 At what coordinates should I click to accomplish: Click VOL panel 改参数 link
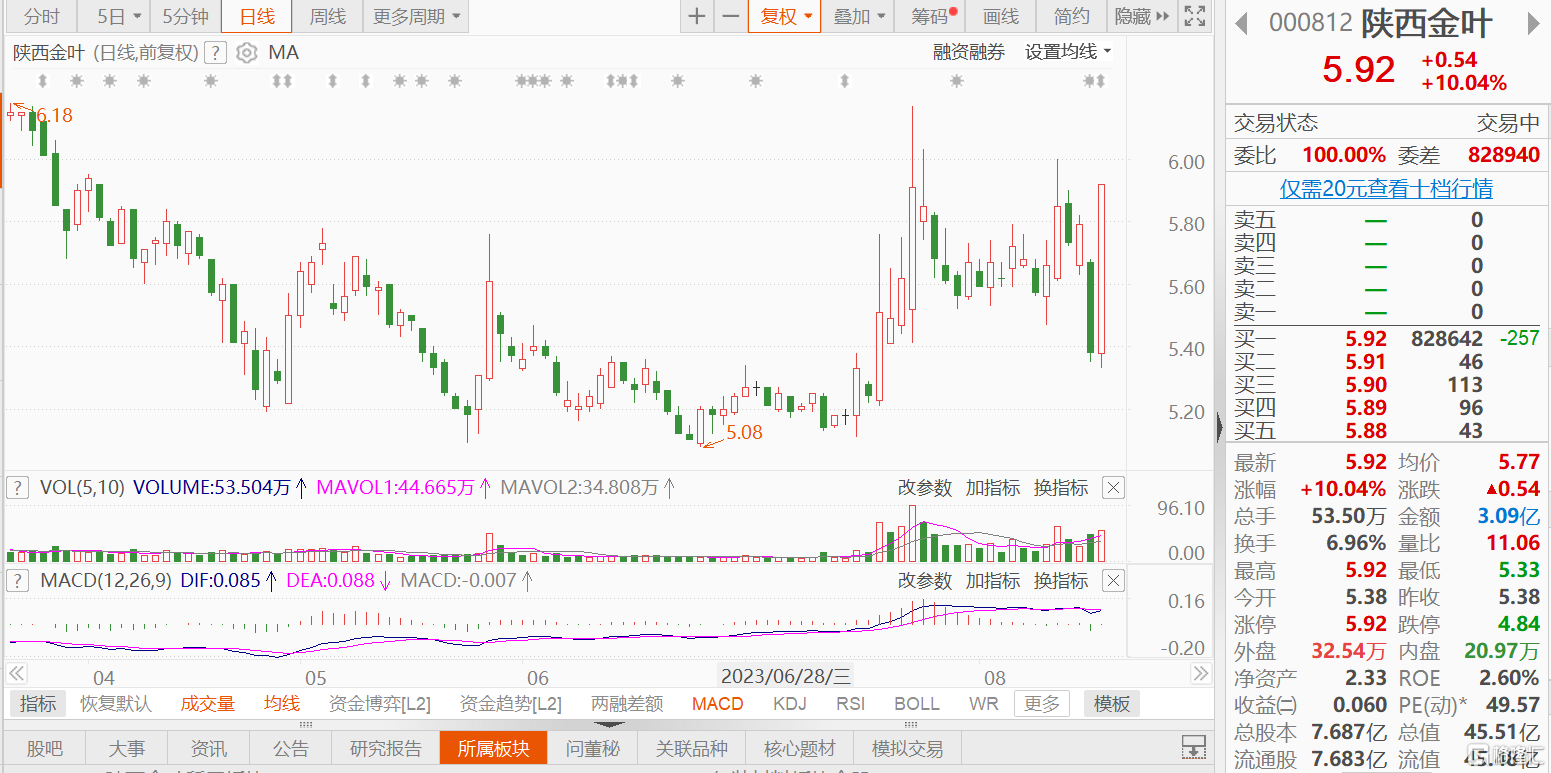(x=925, y=488)
